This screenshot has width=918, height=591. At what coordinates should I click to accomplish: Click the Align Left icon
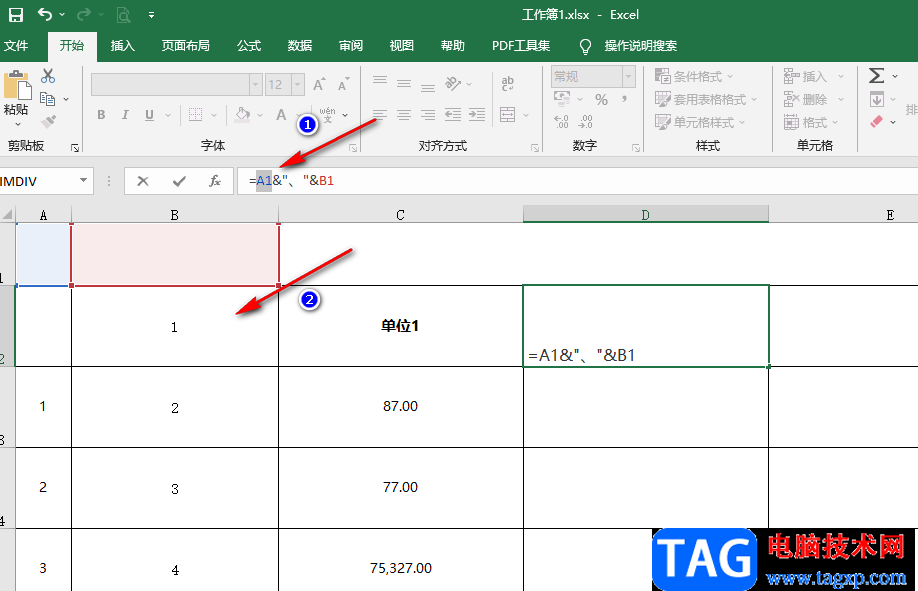coord(380,115)
